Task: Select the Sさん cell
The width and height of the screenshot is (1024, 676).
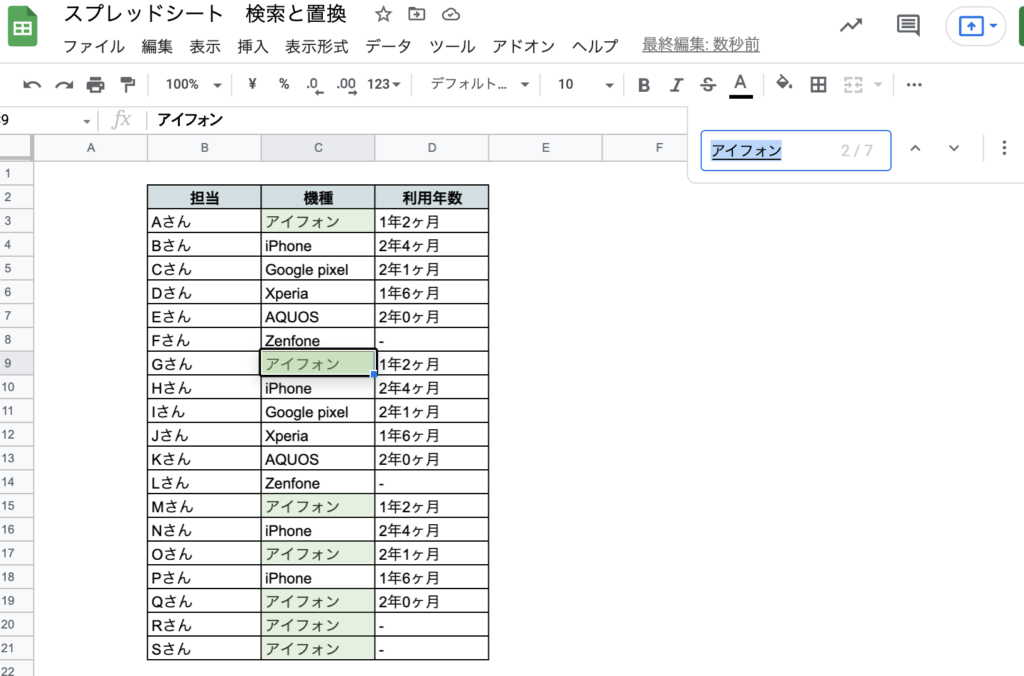Action: click(204, 649)
